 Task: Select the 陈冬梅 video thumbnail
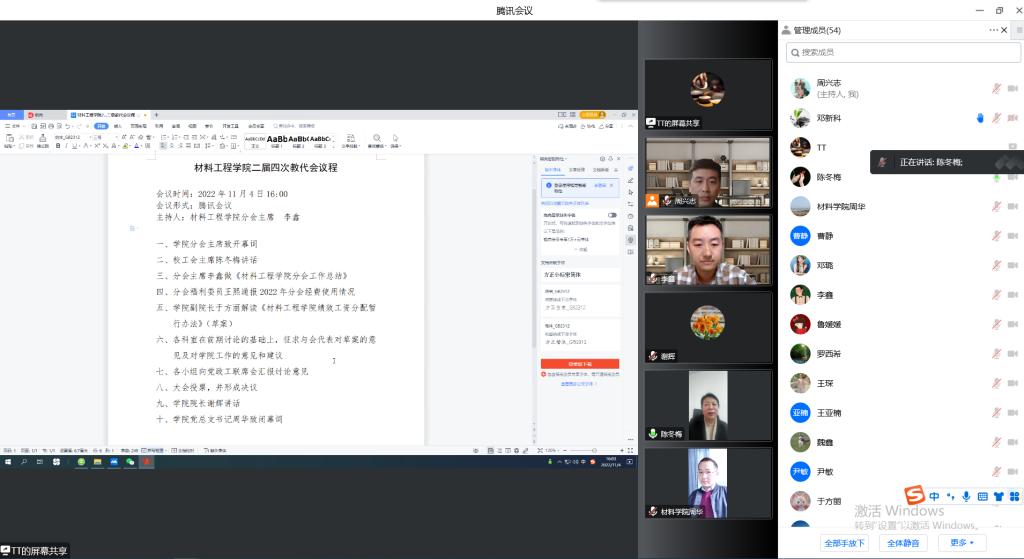click(x=708, y=406)
